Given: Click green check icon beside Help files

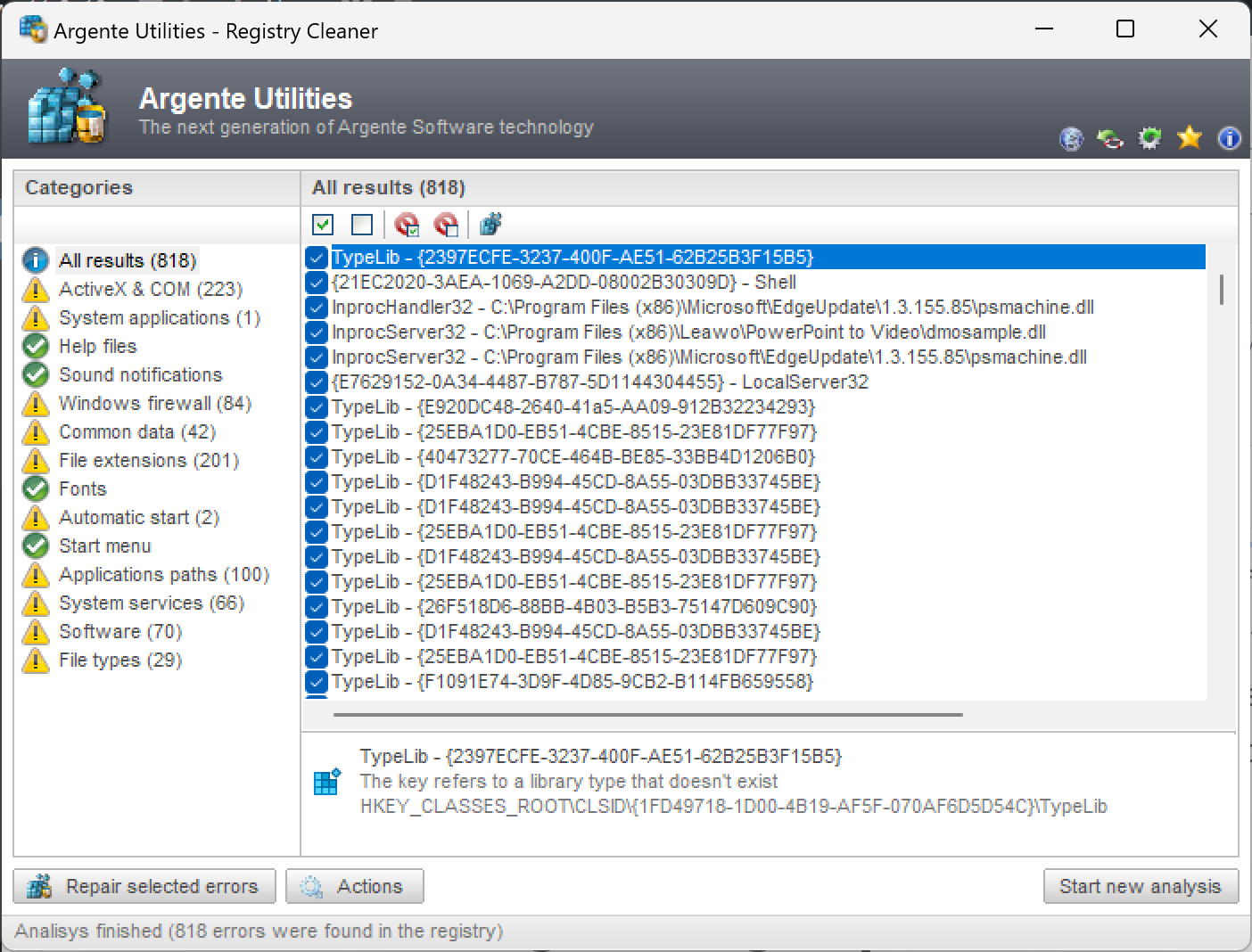Looking at the screenshot, I should coord(35,346).
